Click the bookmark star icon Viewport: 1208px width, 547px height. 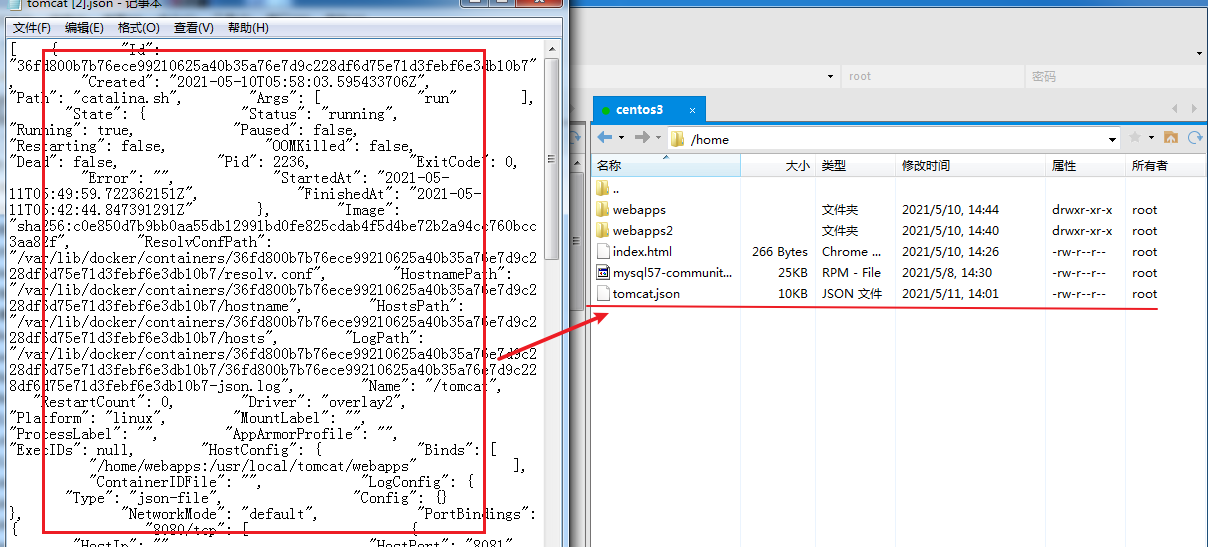(1135, 137)
